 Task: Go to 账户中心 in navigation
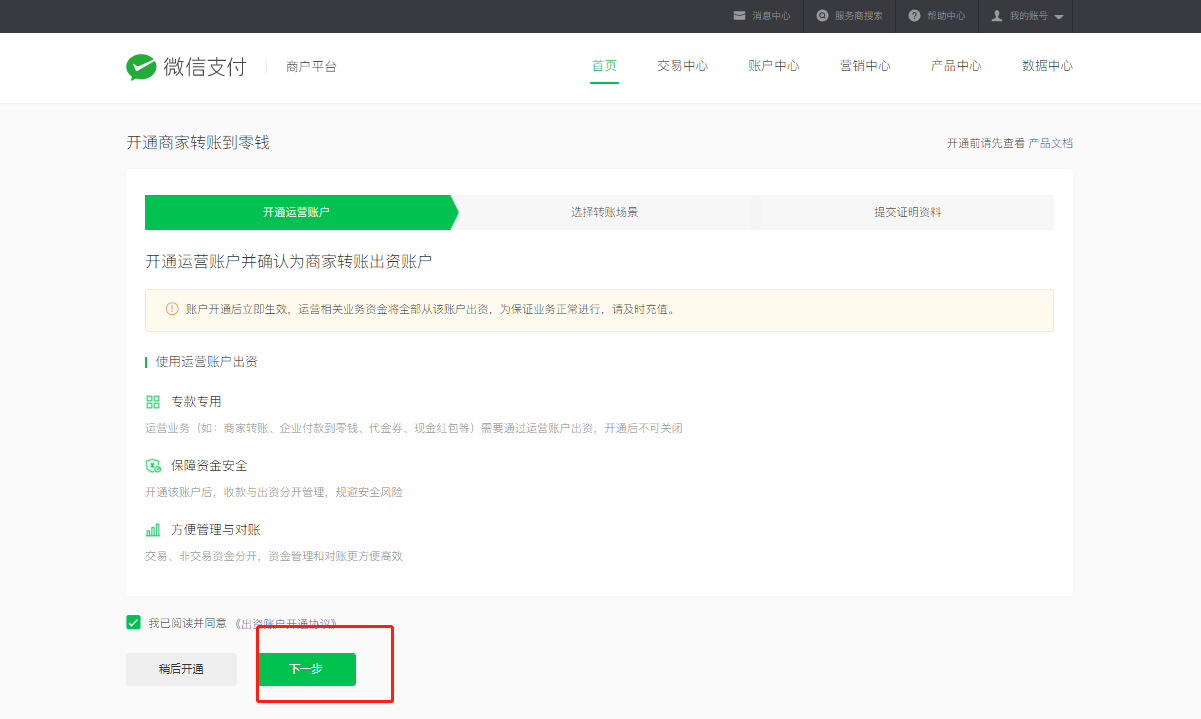click(773, 66)
